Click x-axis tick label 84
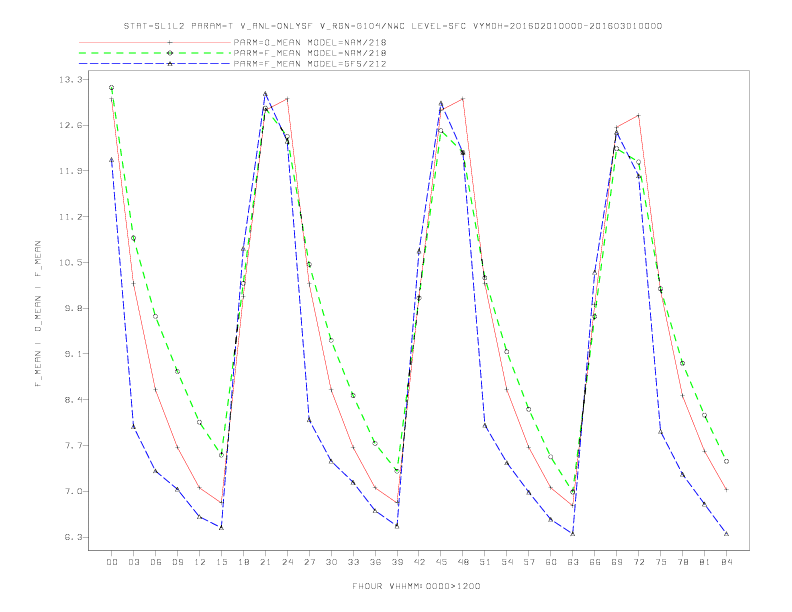The width and height of the screenshot is (792, 612). (x=727, y=562)
